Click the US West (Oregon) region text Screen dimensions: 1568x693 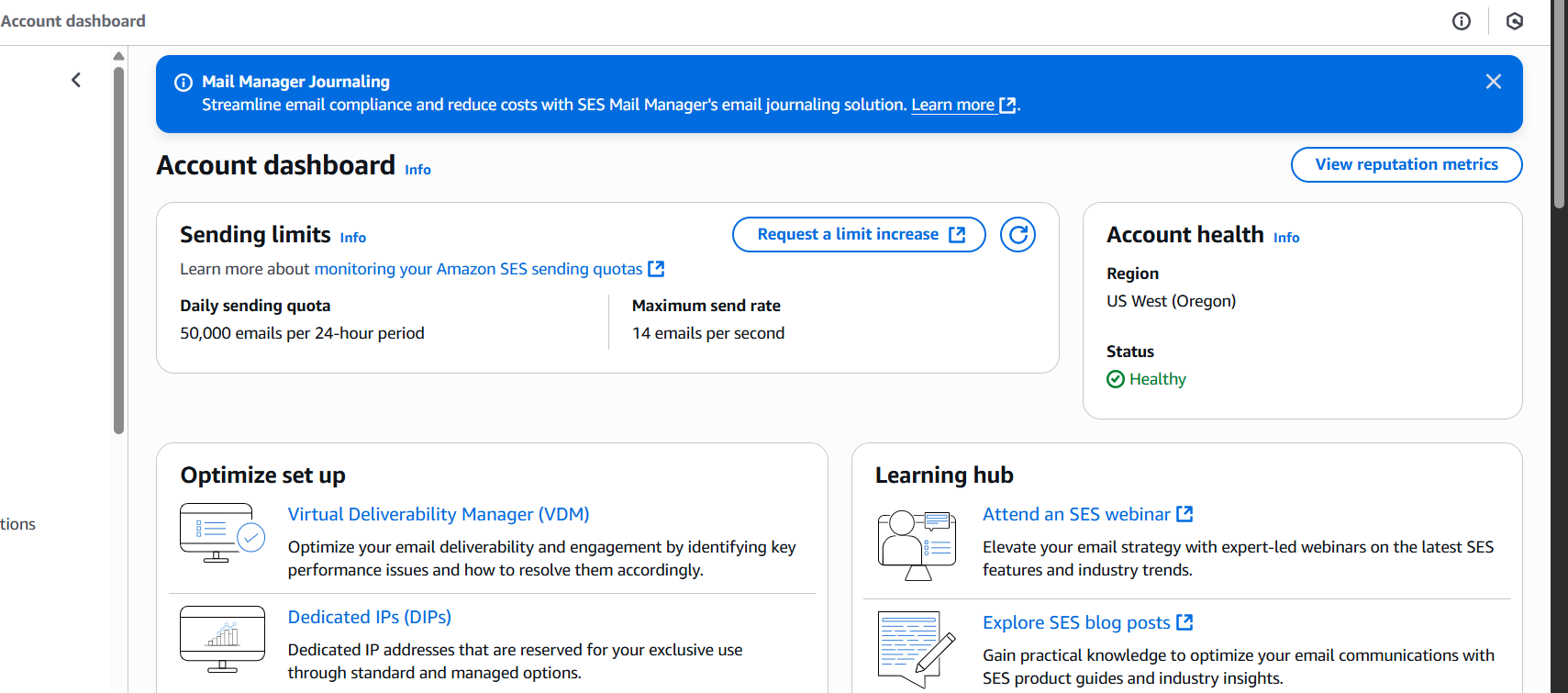coord(1171,301)
